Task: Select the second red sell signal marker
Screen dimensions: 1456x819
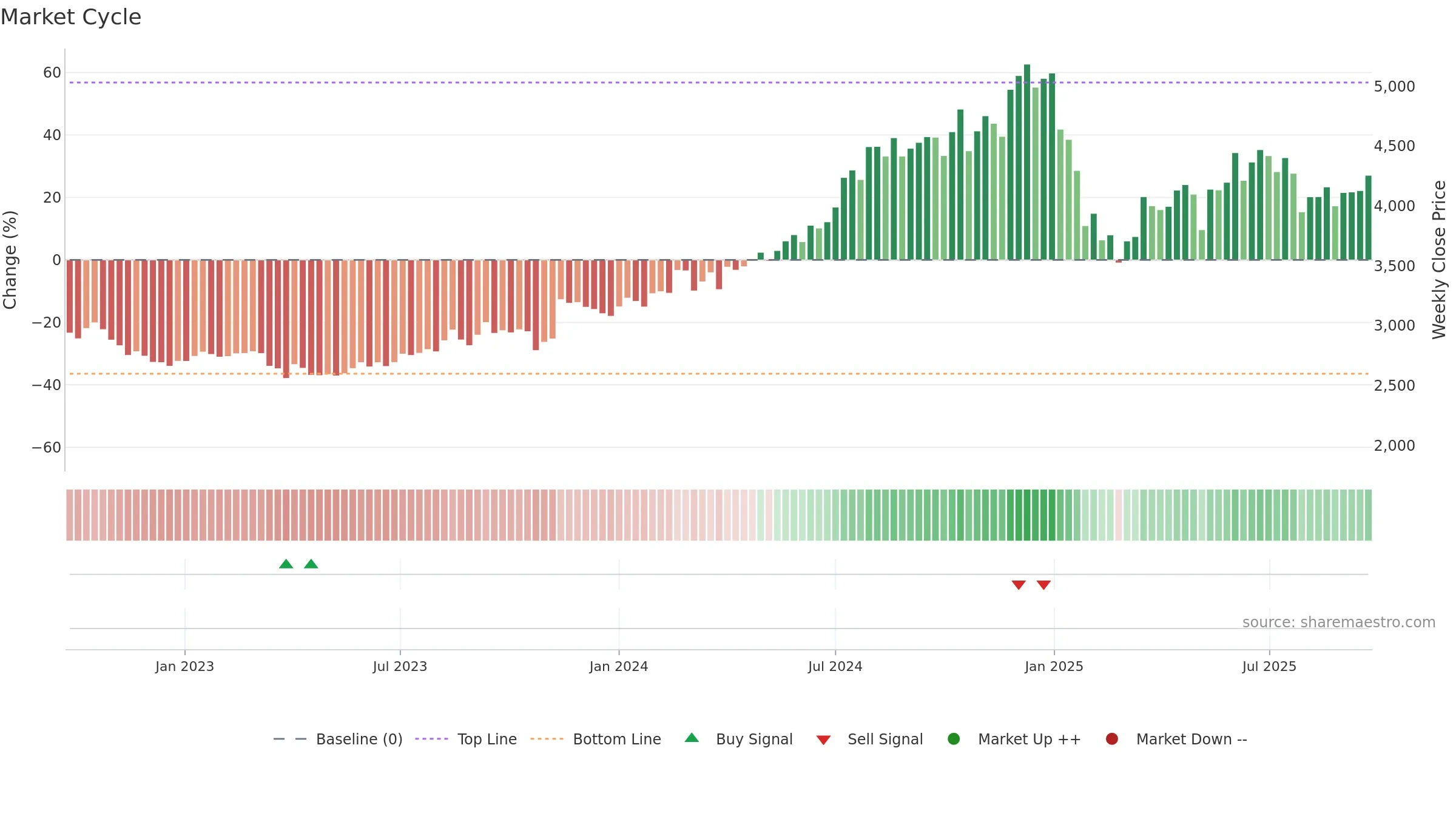Action: click(x=1043, y=585)
